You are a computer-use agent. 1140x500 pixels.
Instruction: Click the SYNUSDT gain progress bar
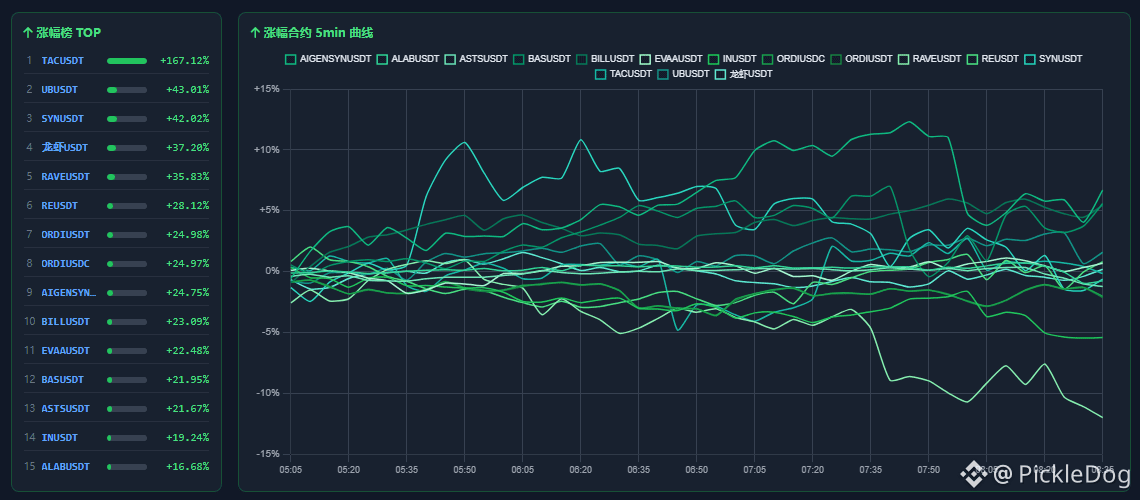point(127,118)
